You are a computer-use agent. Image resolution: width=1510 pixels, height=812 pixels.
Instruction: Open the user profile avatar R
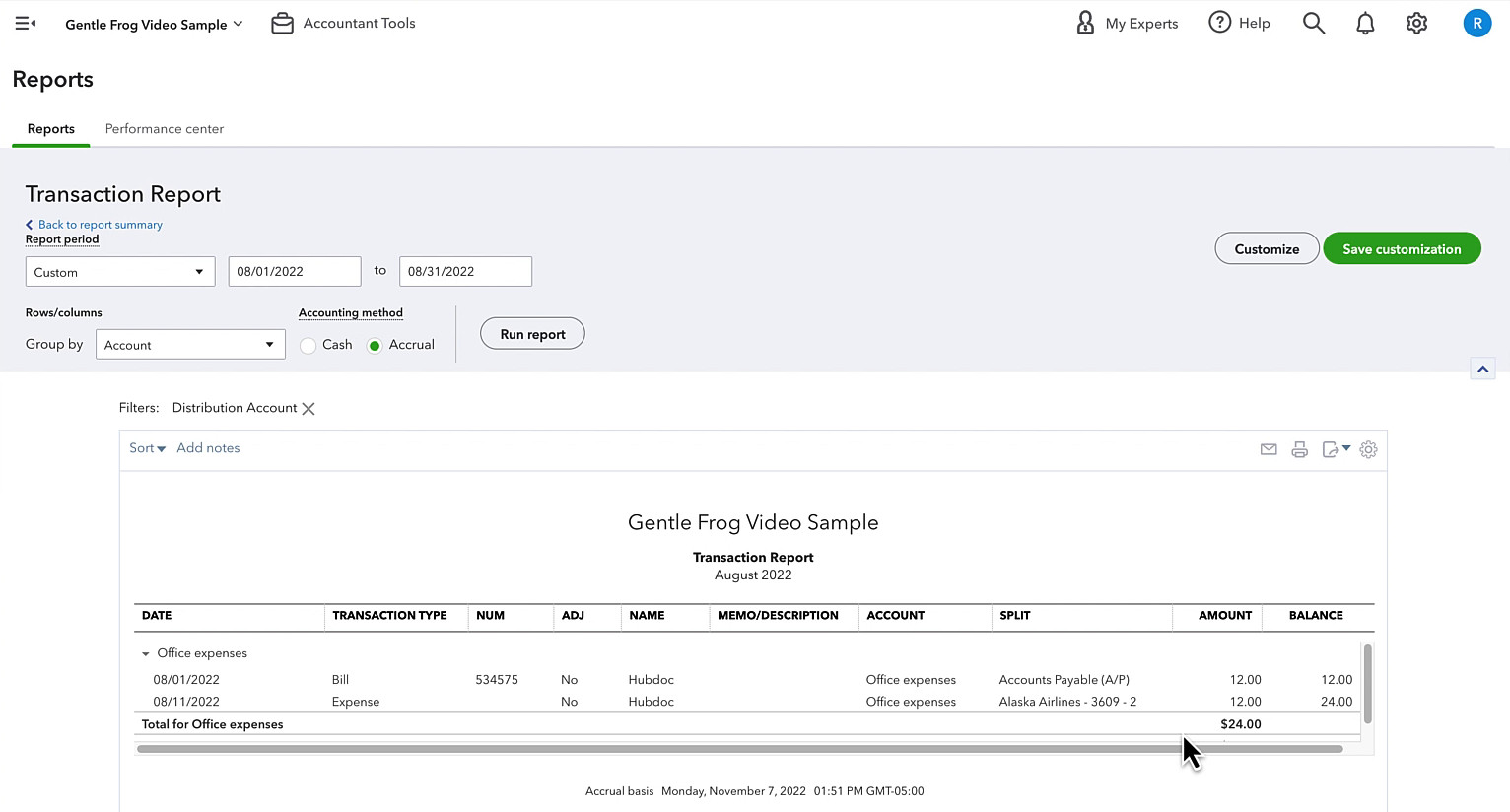tap(1476, 23)
